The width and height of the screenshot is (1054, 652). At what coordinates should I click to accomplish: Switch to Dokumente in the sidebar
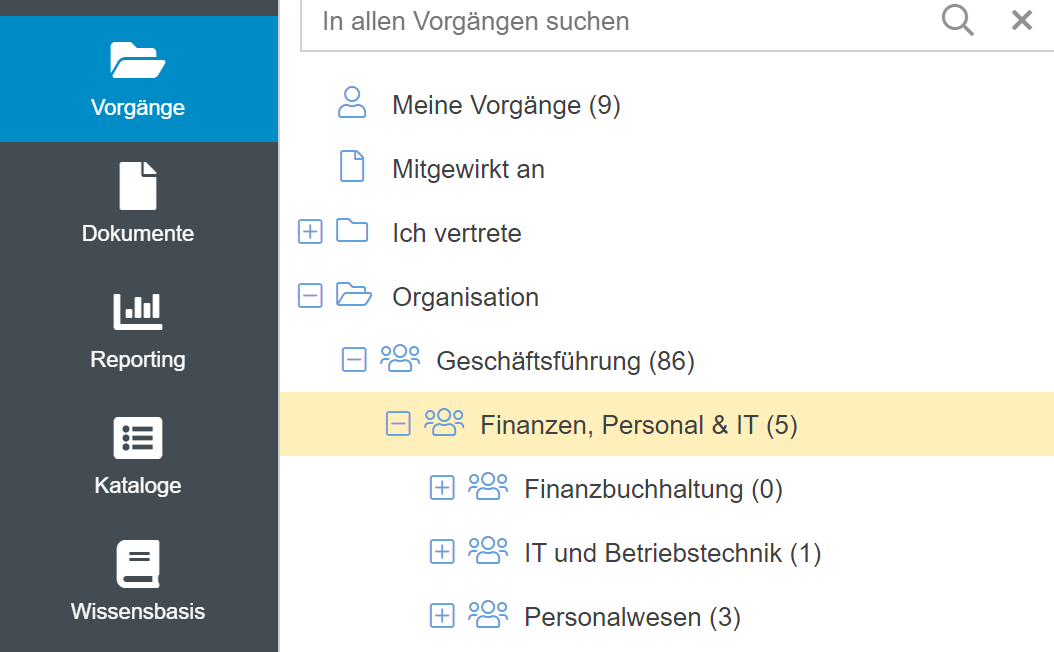138,204
